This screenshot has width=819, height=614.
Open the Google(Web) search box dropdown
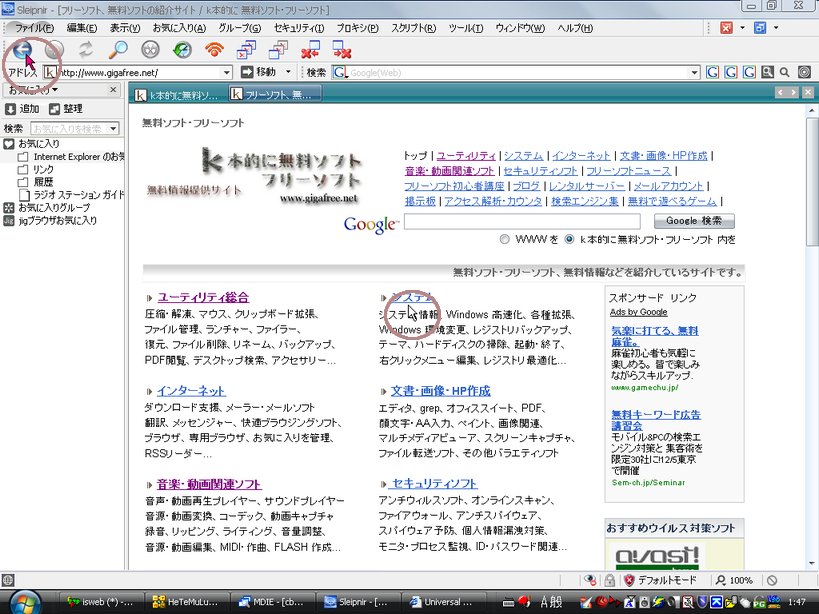(x=694, y=73)
